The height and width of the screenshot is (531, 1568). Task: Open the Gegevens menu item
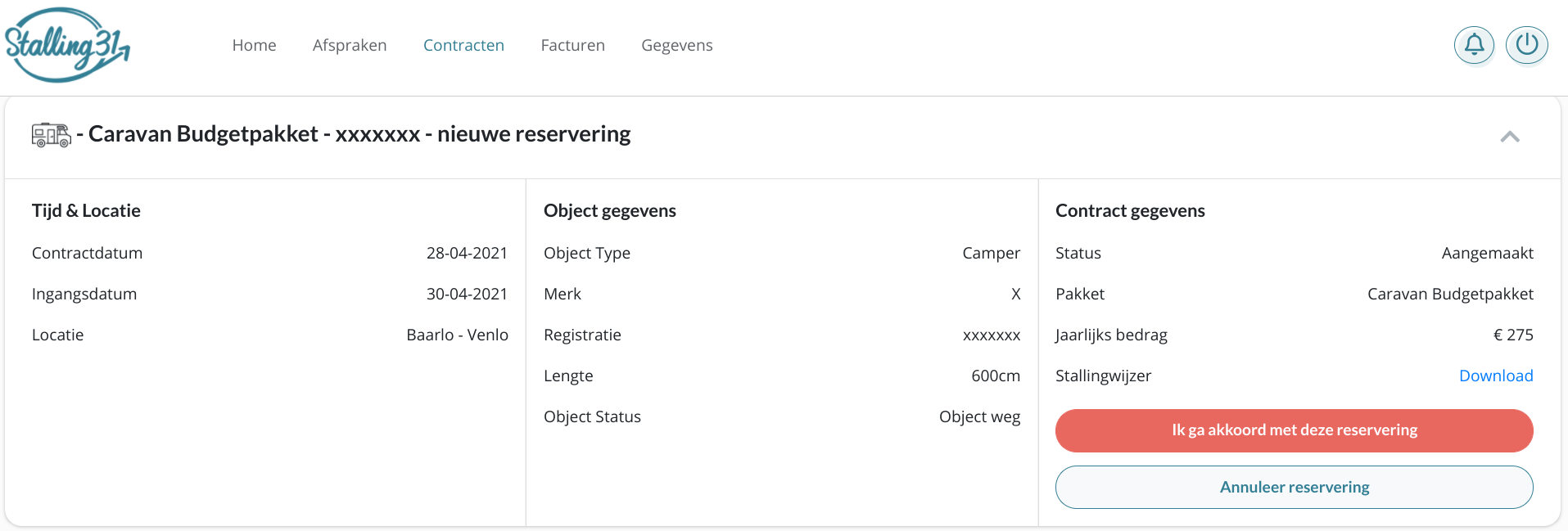677,46
